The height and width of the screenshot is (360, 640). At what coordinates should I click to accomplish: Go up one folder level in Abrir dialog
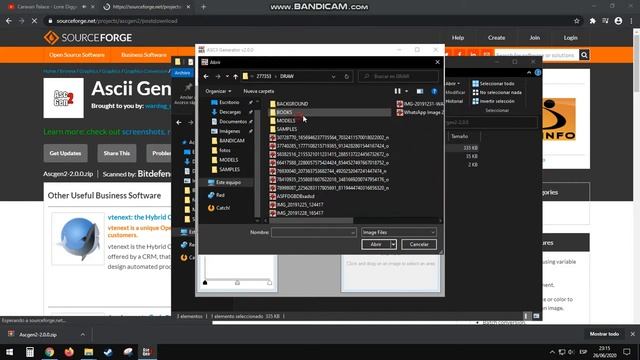click(x=236, y=76)
